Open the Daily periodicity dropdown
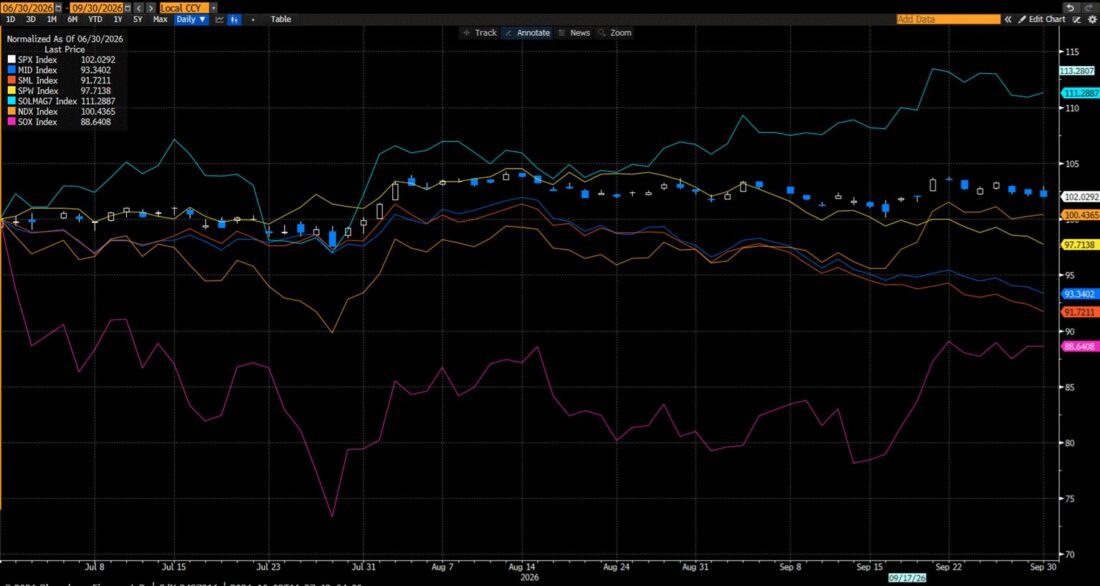This screenshot has height=586, width=1100. 192,20
